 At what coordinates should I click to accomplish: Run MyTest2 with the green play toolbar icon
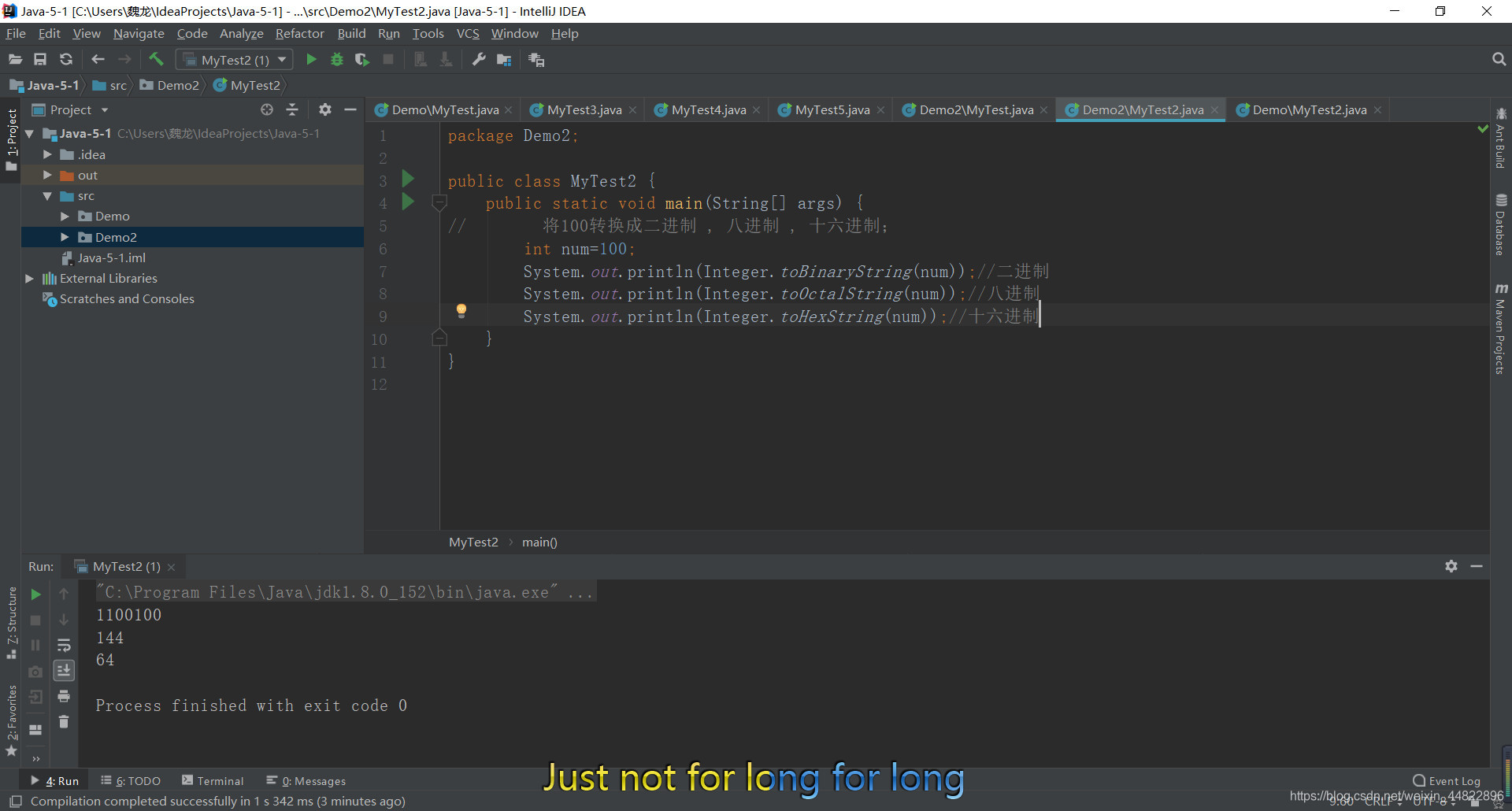tap(311, 60)
